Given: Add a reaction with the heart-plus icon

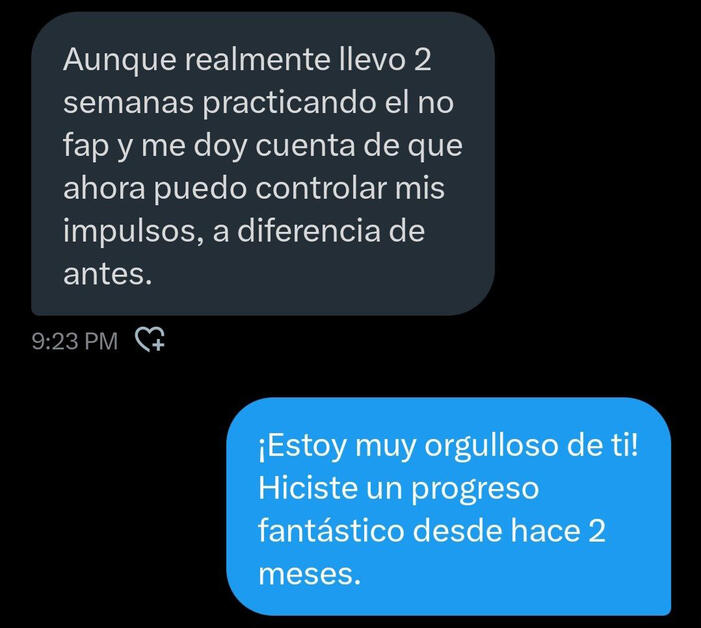Looking at the screenshot, I should point(150,338).
